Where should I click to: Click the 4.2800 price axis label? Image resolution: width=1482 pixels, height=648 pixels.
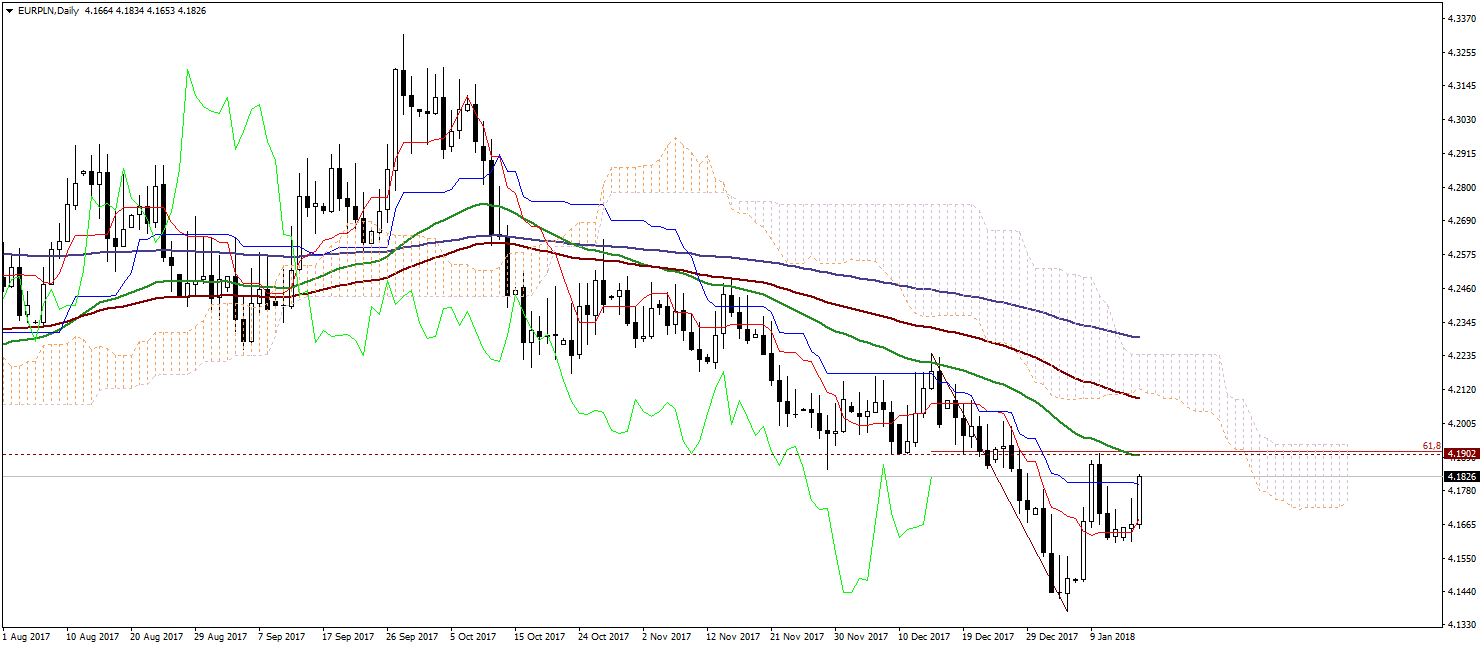1461,187
